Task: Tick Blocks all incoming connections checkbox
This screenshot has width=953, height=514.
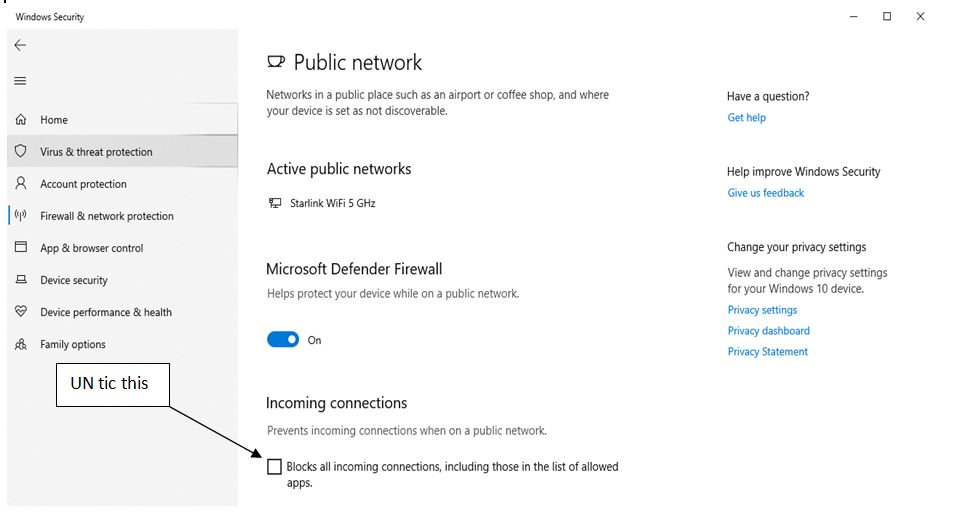Action: tap(275, 467)
